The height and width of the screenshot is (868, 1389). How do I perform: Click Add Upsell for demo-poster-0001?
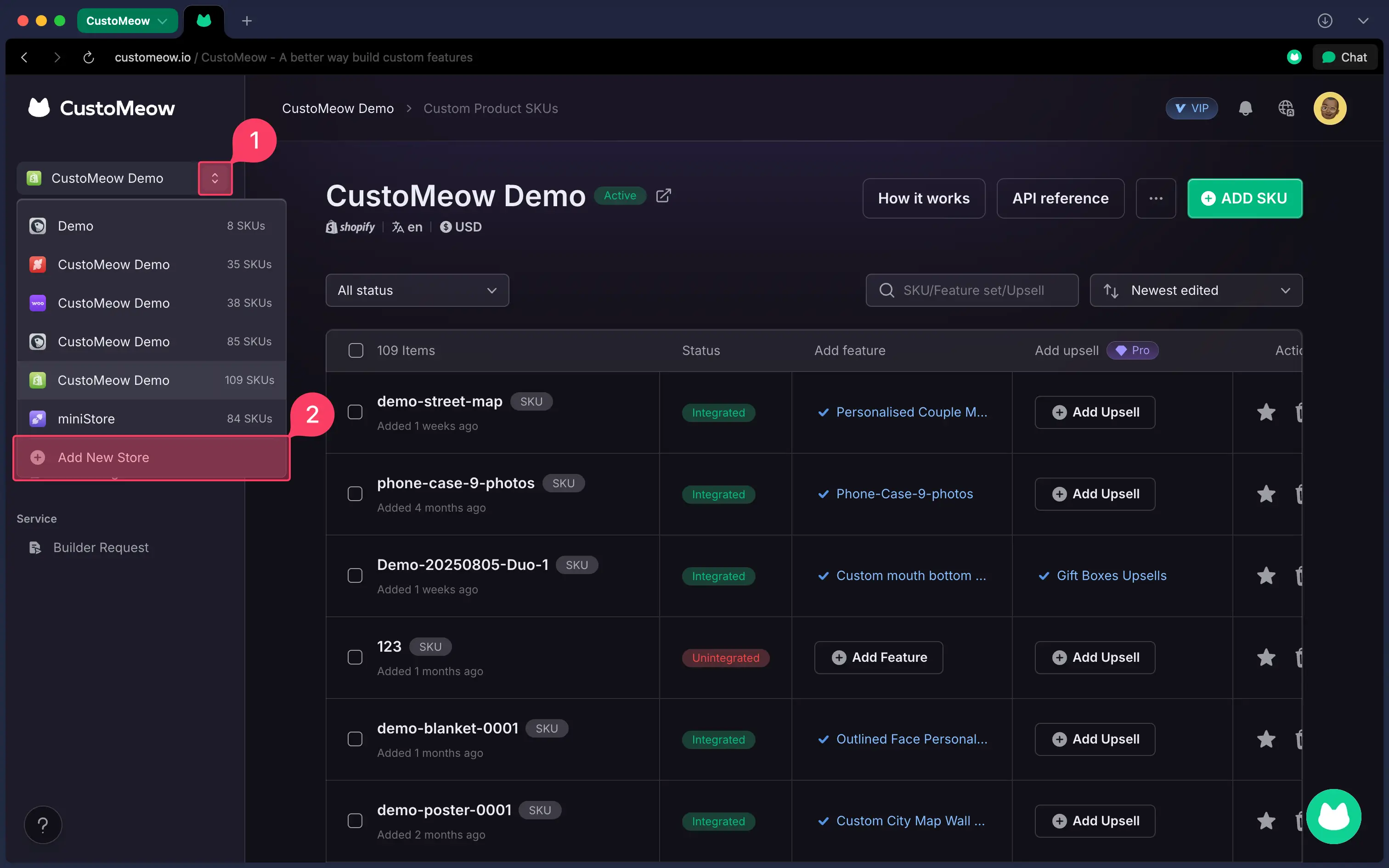click(1095, 821)
